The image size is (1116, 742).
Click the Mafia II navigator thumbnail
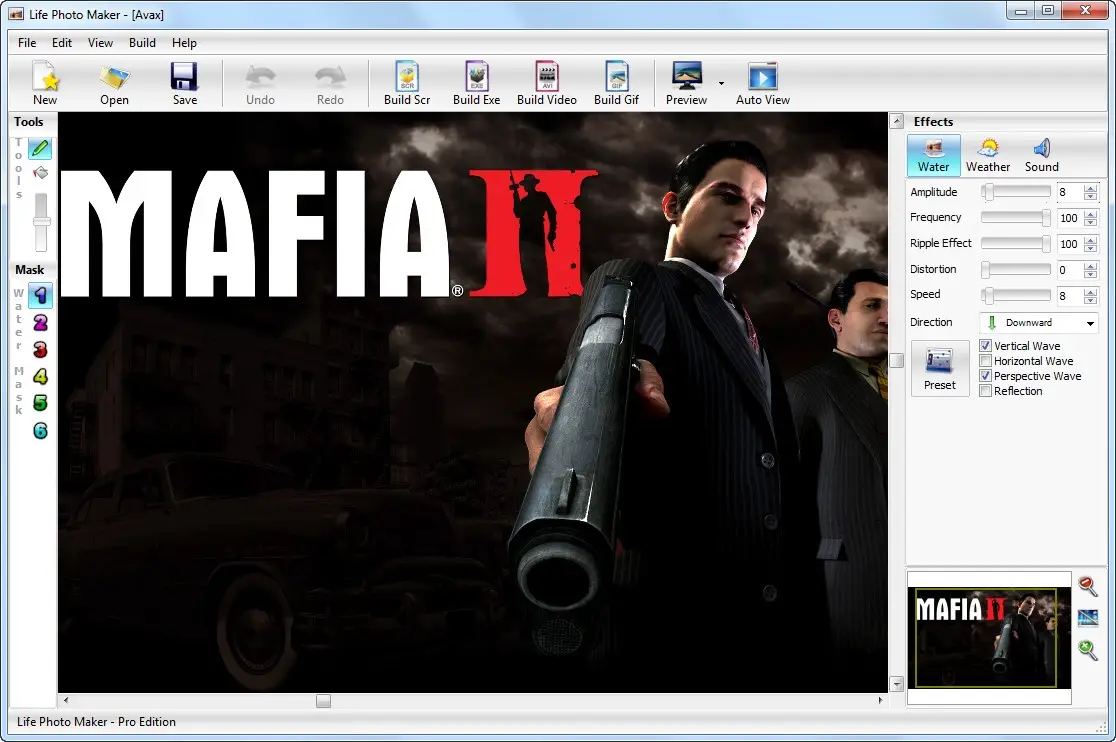coord(989,637)
